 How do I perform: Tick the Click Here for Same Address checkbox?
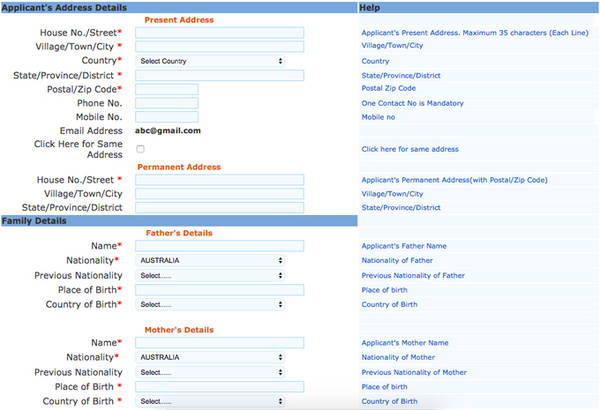[140, 149]
